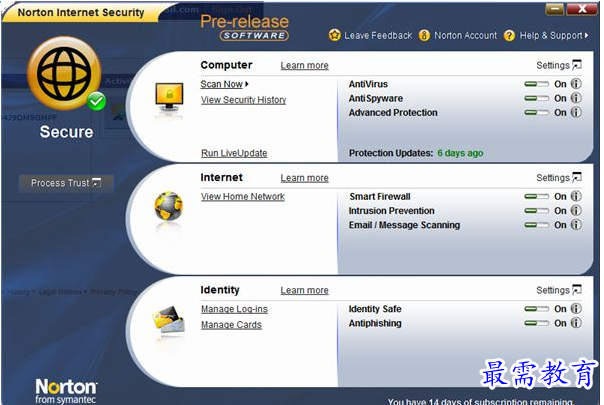Click the AntiVirus info icon
Screen dimensions: 604x405
[x=576, y=84]
